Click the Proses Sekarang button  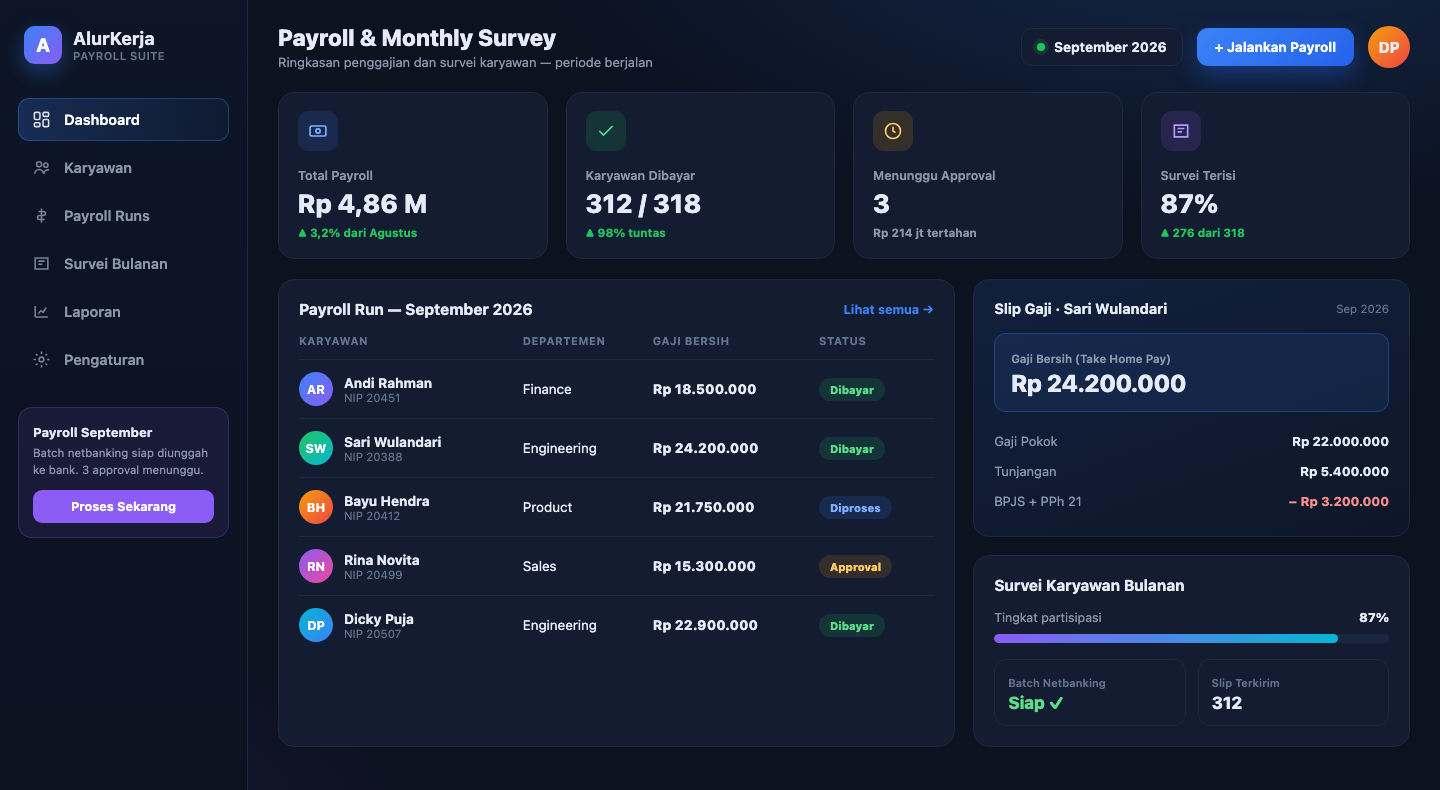[x=123, y=507]
